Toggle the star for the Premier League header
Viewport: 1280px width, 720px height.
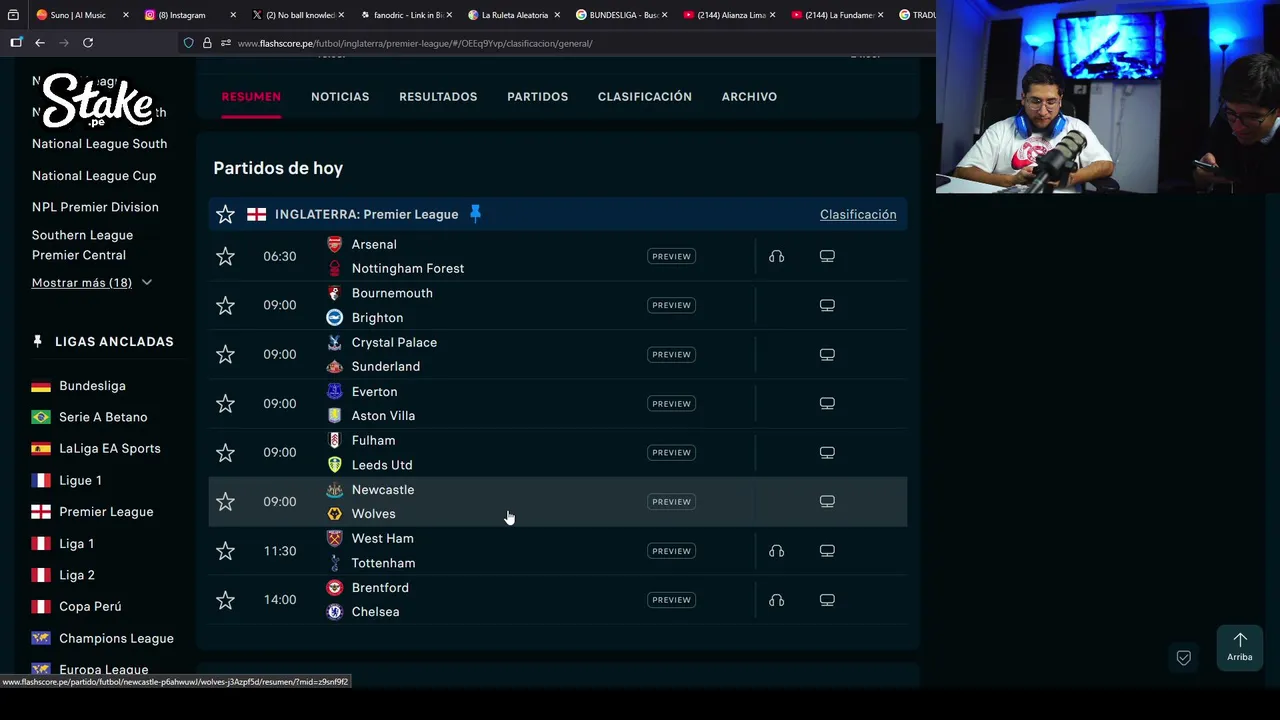click(x=225, y=214)
